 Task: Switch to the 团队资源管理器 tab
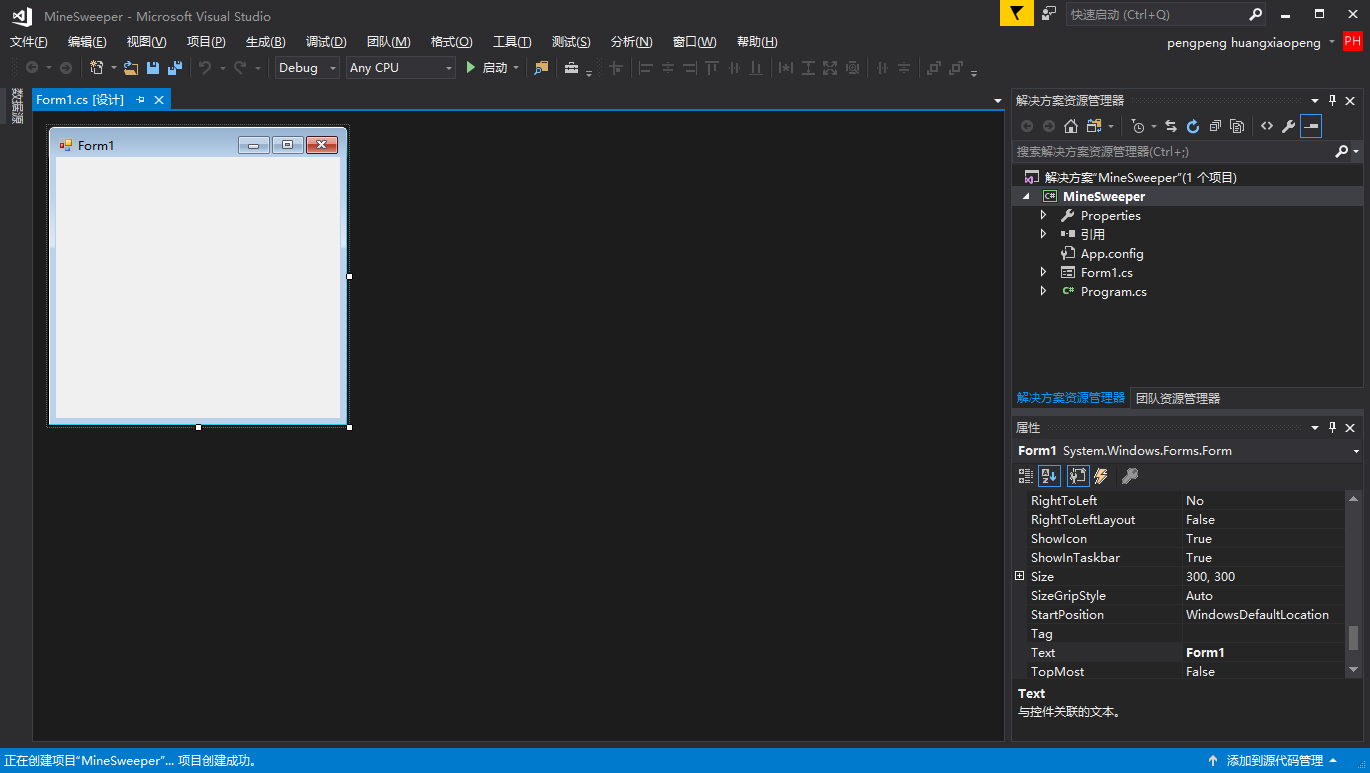(x=1178, y=398)
